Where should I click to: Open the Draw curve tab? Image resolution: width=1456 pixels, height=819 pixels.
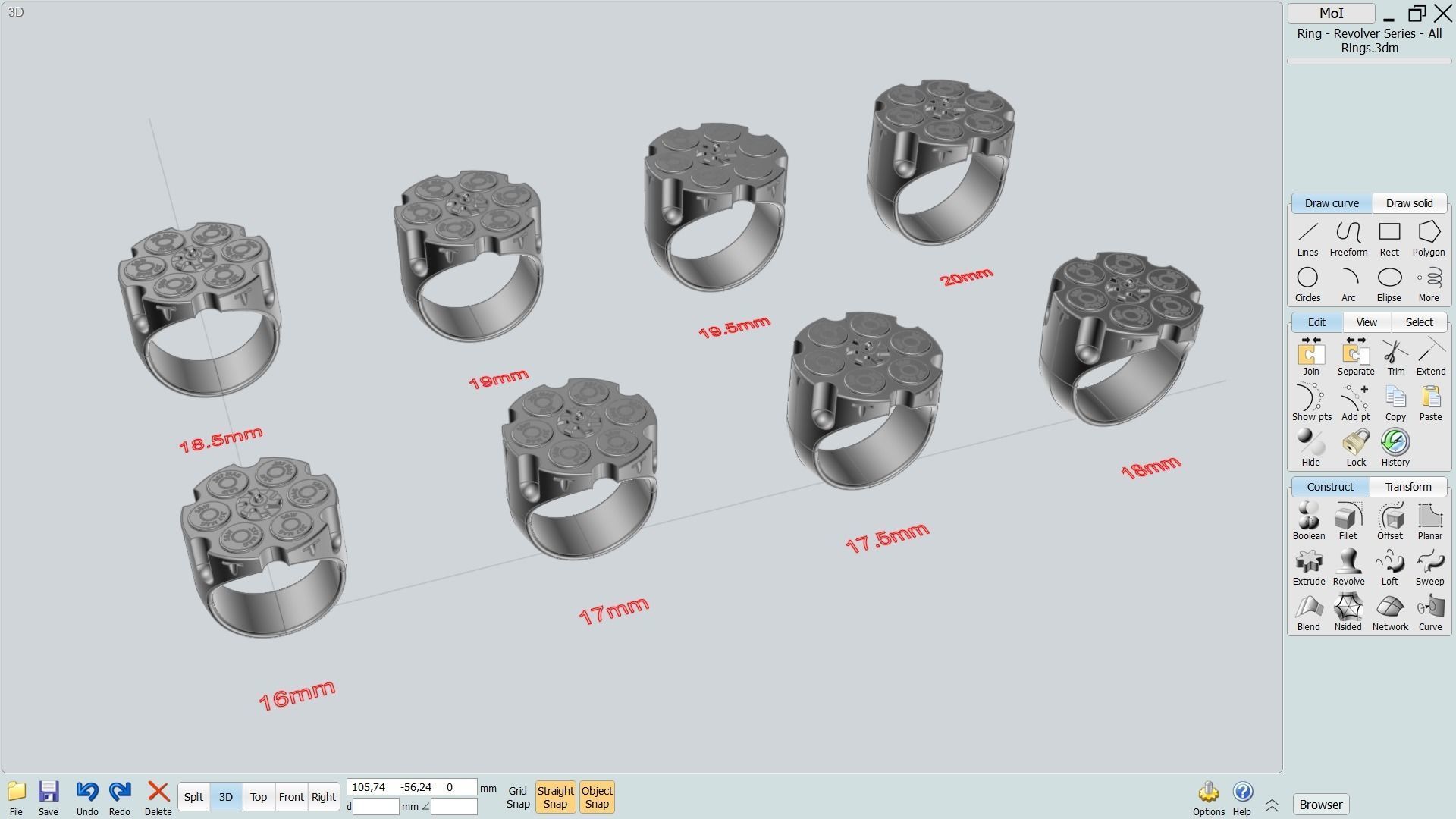[1332, 203]
